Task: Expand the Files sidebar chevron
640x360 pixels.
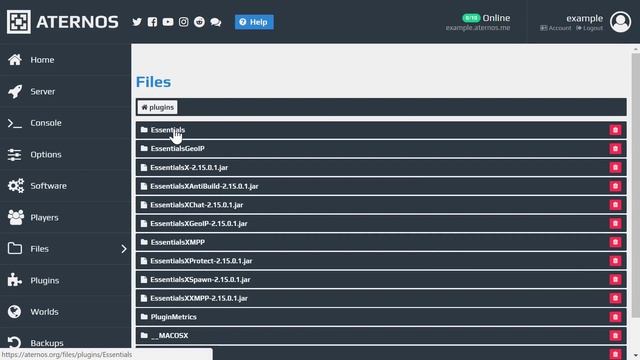Action: click(x=124, y=249)
